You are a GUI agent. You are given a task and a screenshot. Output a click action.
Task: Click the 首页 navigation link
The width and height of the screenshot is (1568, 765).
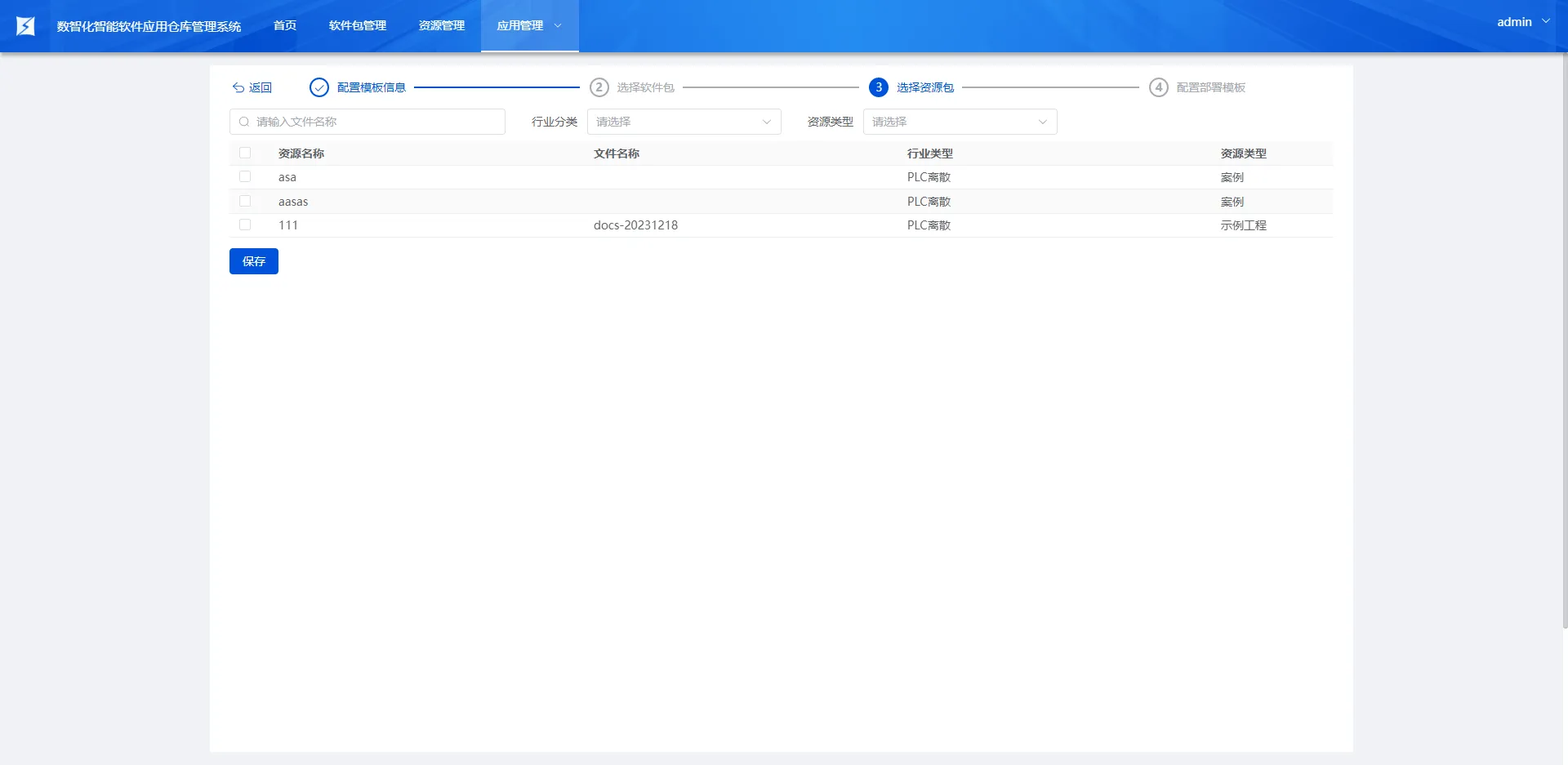[285, 26]
